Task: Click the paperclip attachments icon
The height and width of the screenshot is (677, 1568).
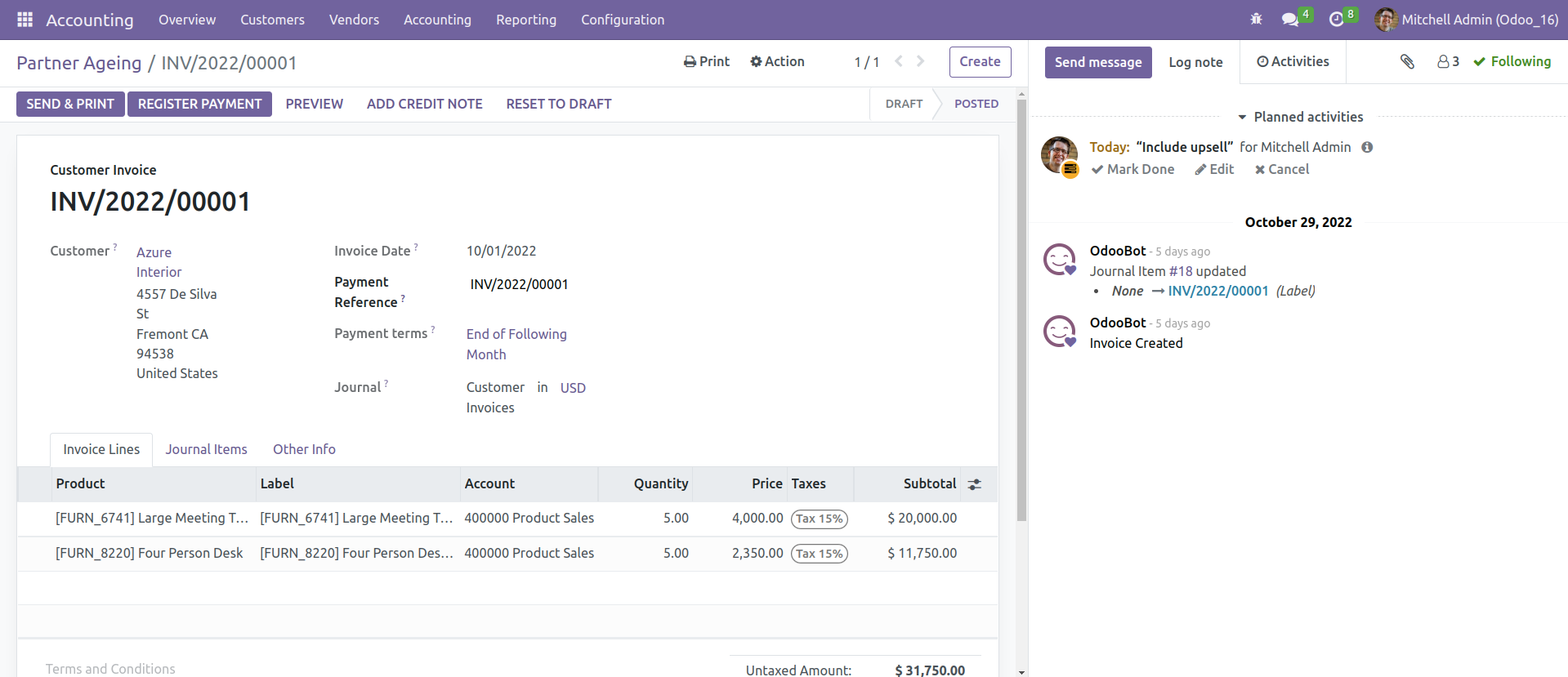Action: click(1407, 61)
